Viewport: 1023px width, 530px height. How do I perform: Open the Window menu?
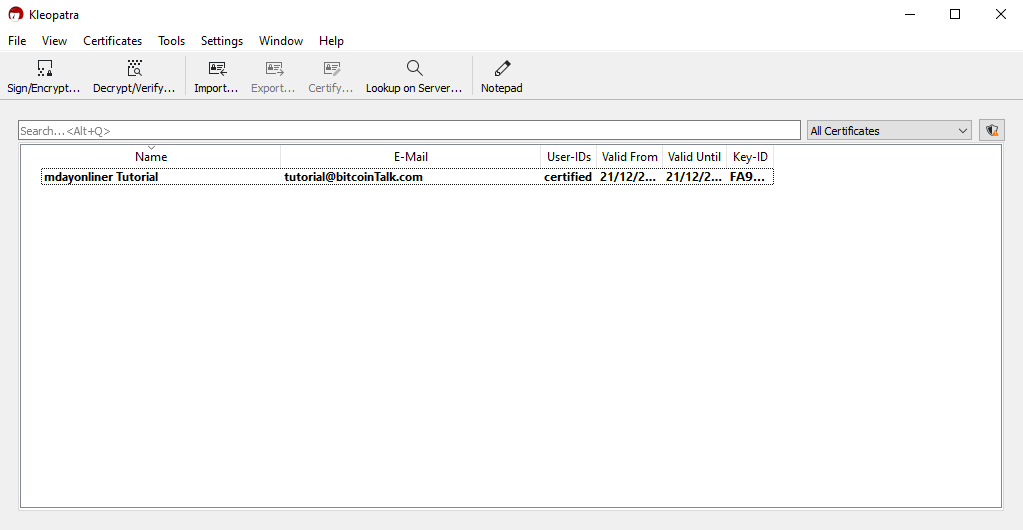(281, 40)
